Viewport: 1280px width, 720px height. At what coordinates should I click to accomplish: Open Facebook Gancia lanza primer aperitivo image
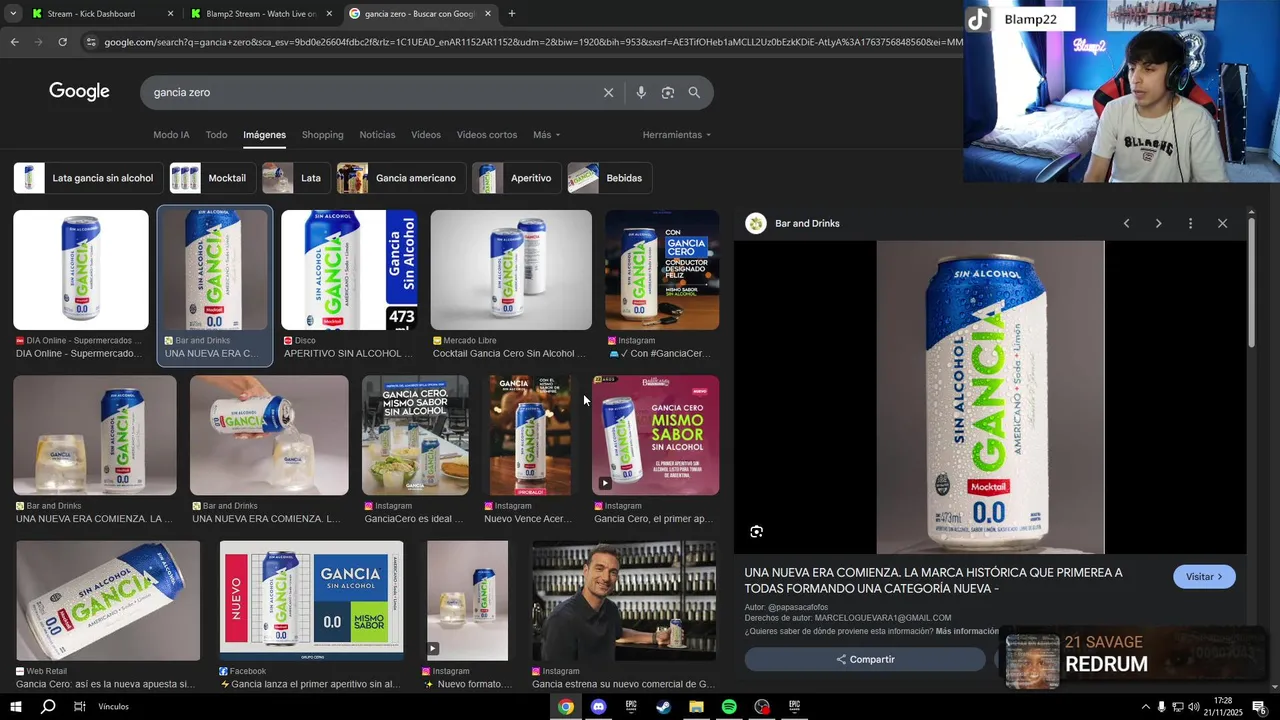click(x=312, y=601)
